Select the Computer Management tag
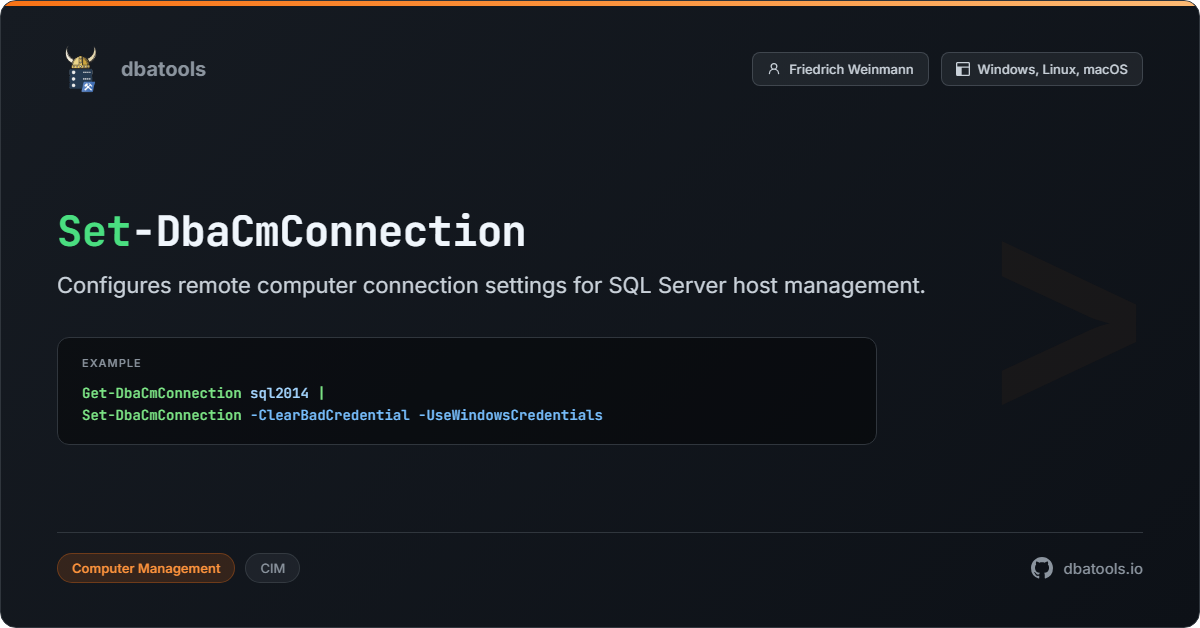The image size is (1200, 628). 146,568
